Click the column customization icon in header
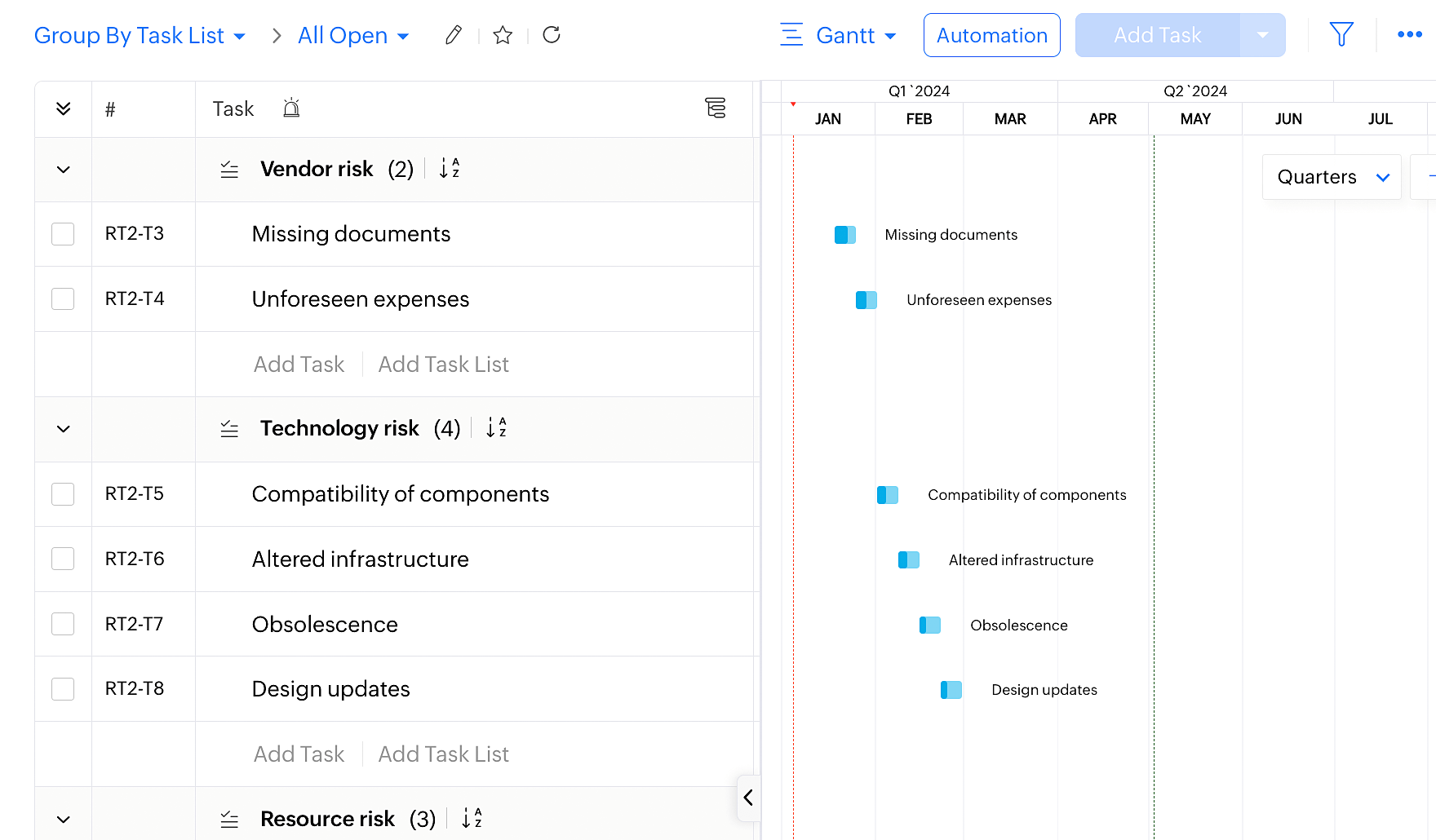This screenshot has width=1436, height=840. pyautogui.click(x=715, y=108)
